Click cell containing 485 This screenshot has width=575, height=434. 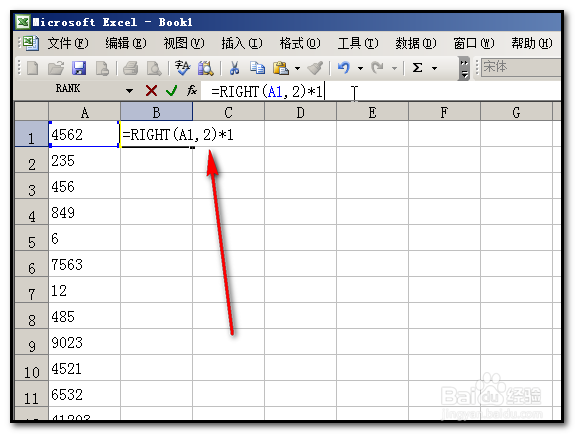[x=84, y=316]
